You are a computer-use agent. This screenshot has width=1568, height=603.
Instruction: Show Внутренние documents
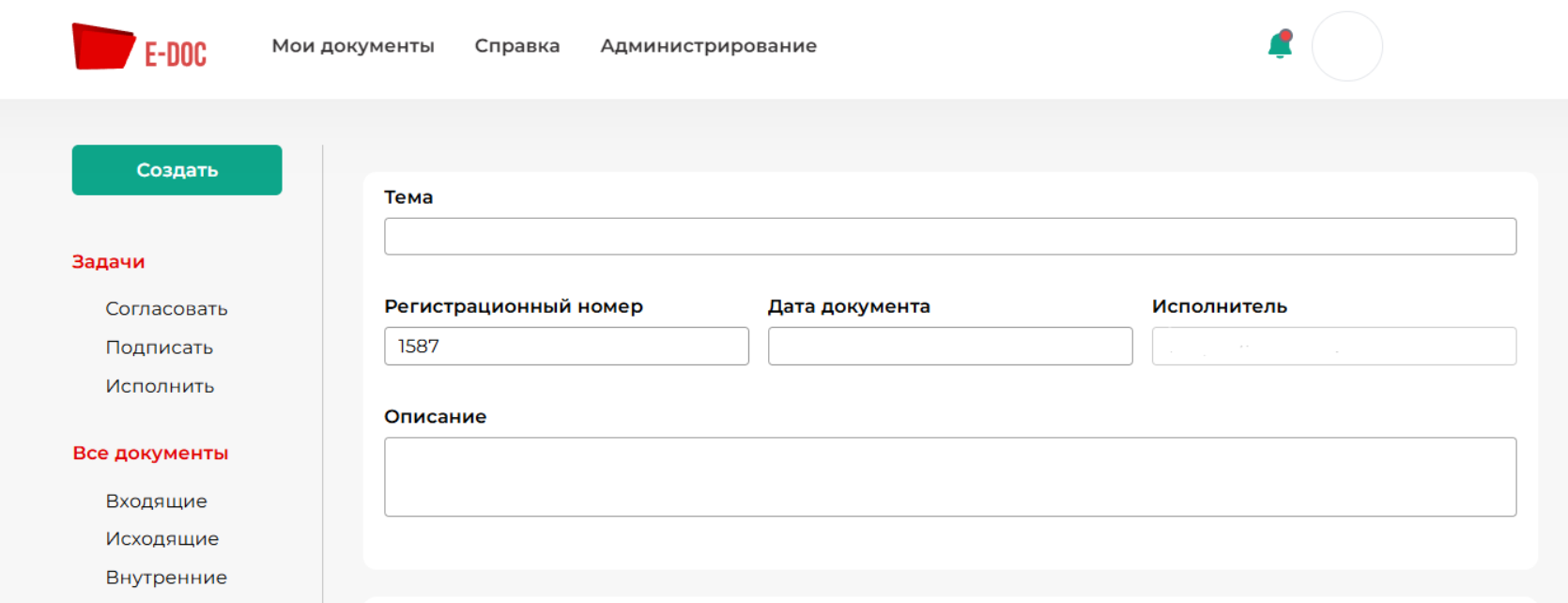coord(166,578)
